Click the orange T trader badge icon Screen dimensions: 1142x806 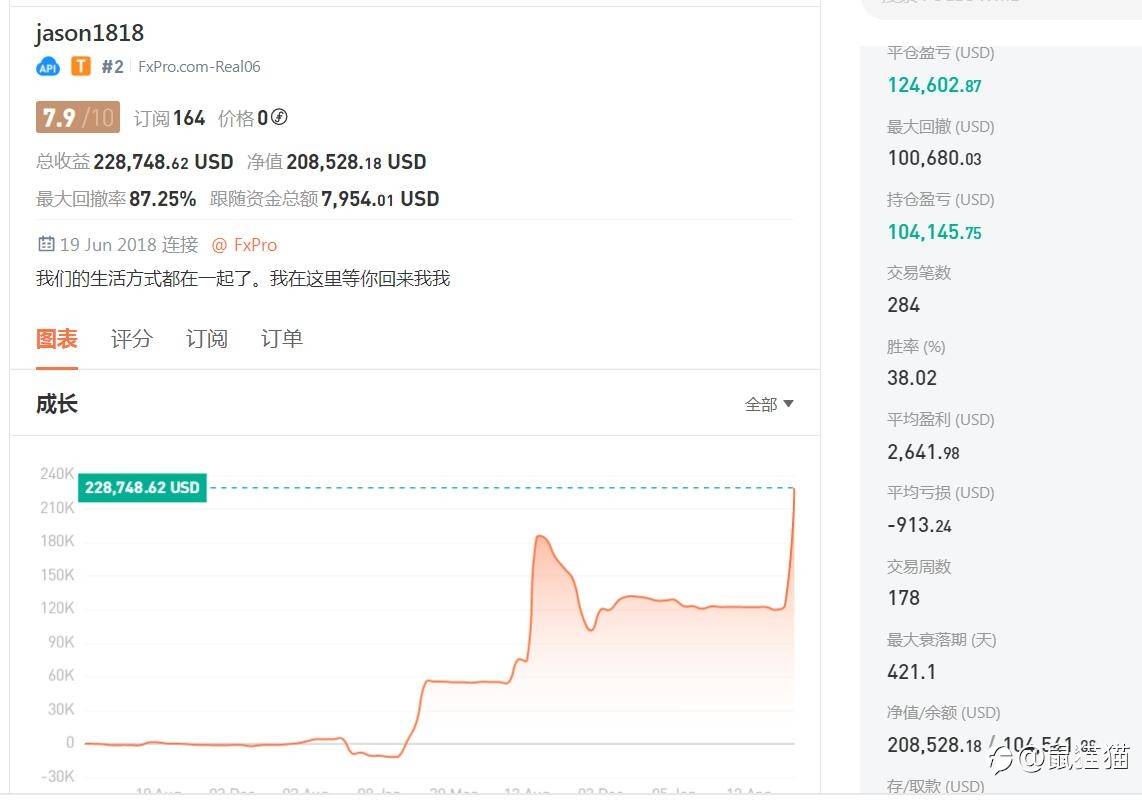[x=81, y=66]
